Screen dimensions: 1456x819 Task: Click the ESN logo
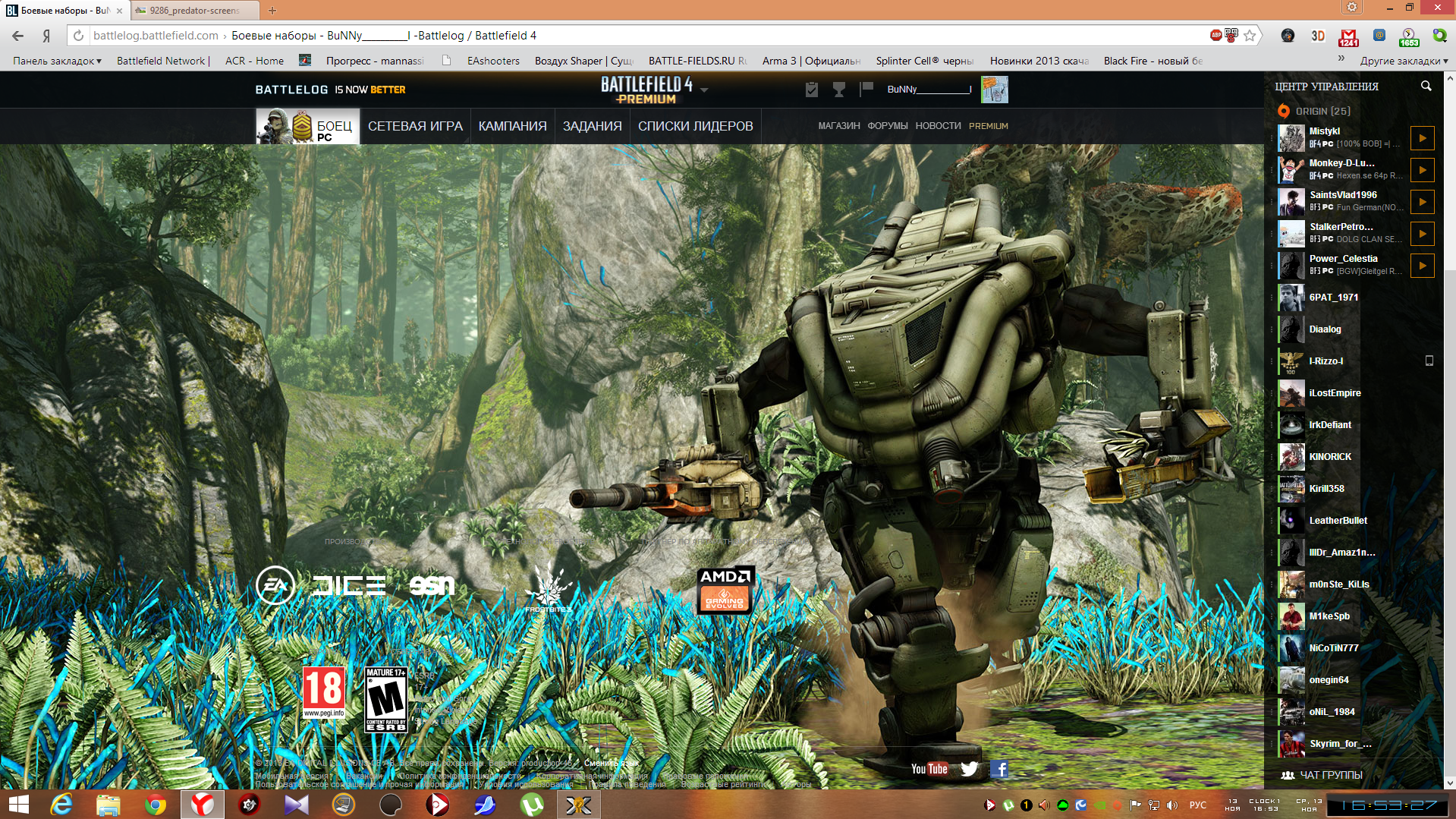(x=432, y=585)
